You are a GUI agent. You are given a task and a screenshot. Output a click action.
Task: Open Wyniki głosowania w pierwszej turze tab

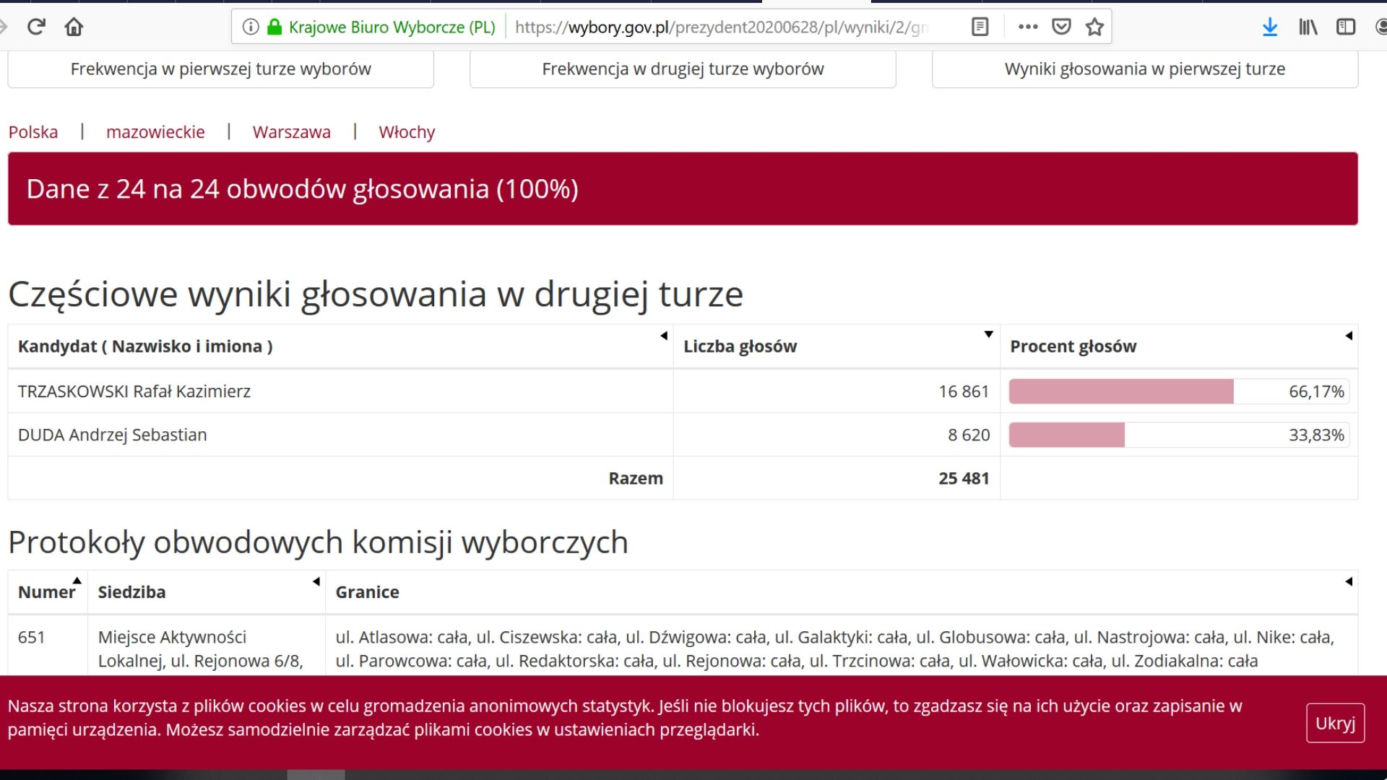coord(1145,69)
